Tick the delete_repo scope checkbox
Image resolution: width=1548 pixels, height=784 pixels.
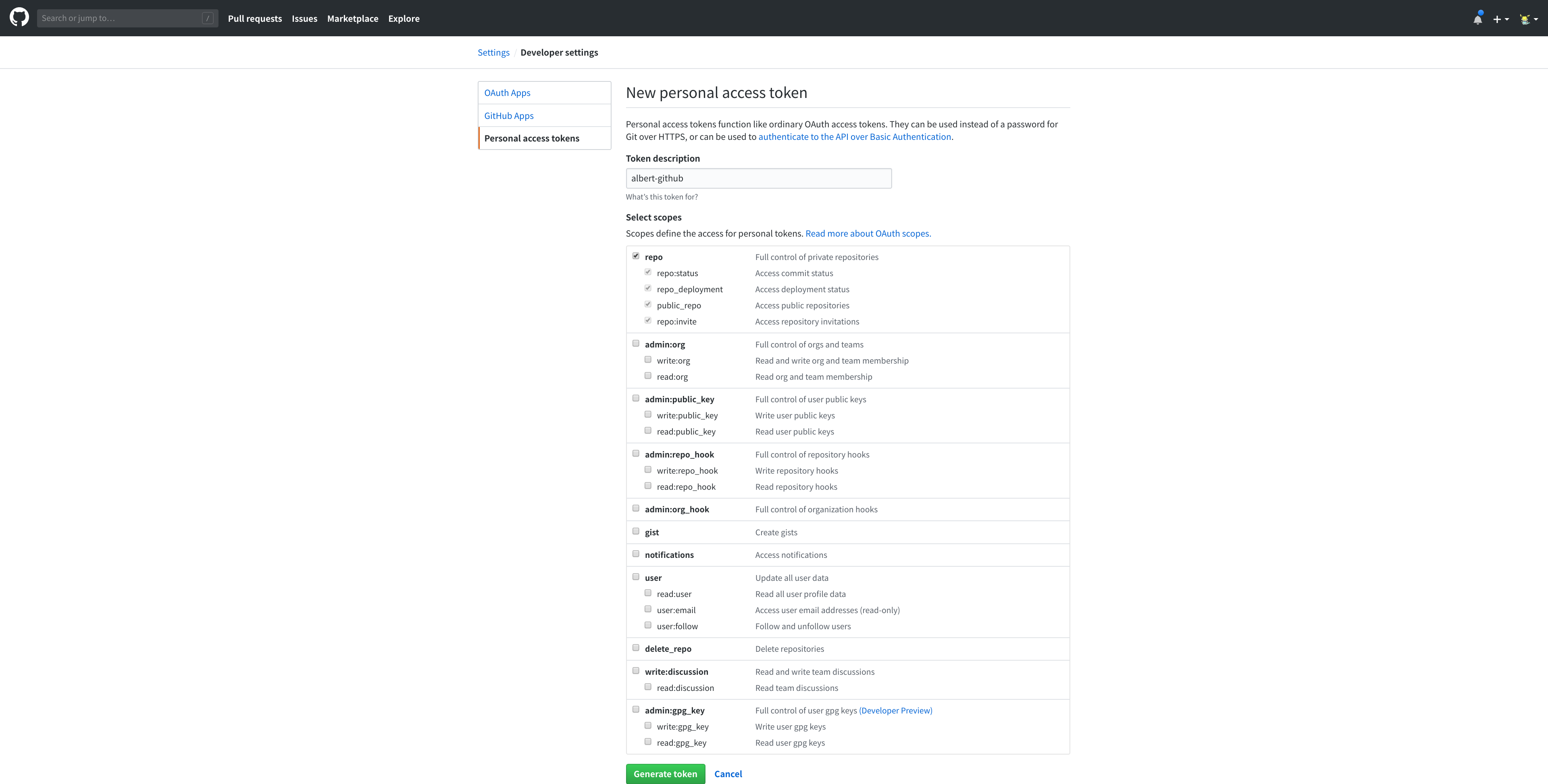tap(636, 648)
